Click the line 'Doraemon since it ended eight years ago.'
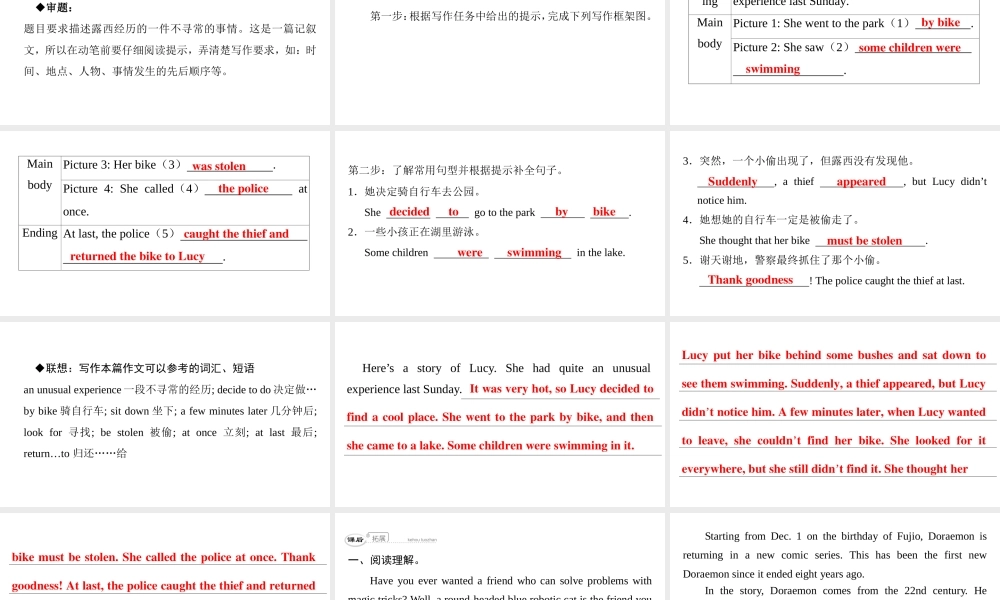1000x600 pixels. (x=774, y=574)
